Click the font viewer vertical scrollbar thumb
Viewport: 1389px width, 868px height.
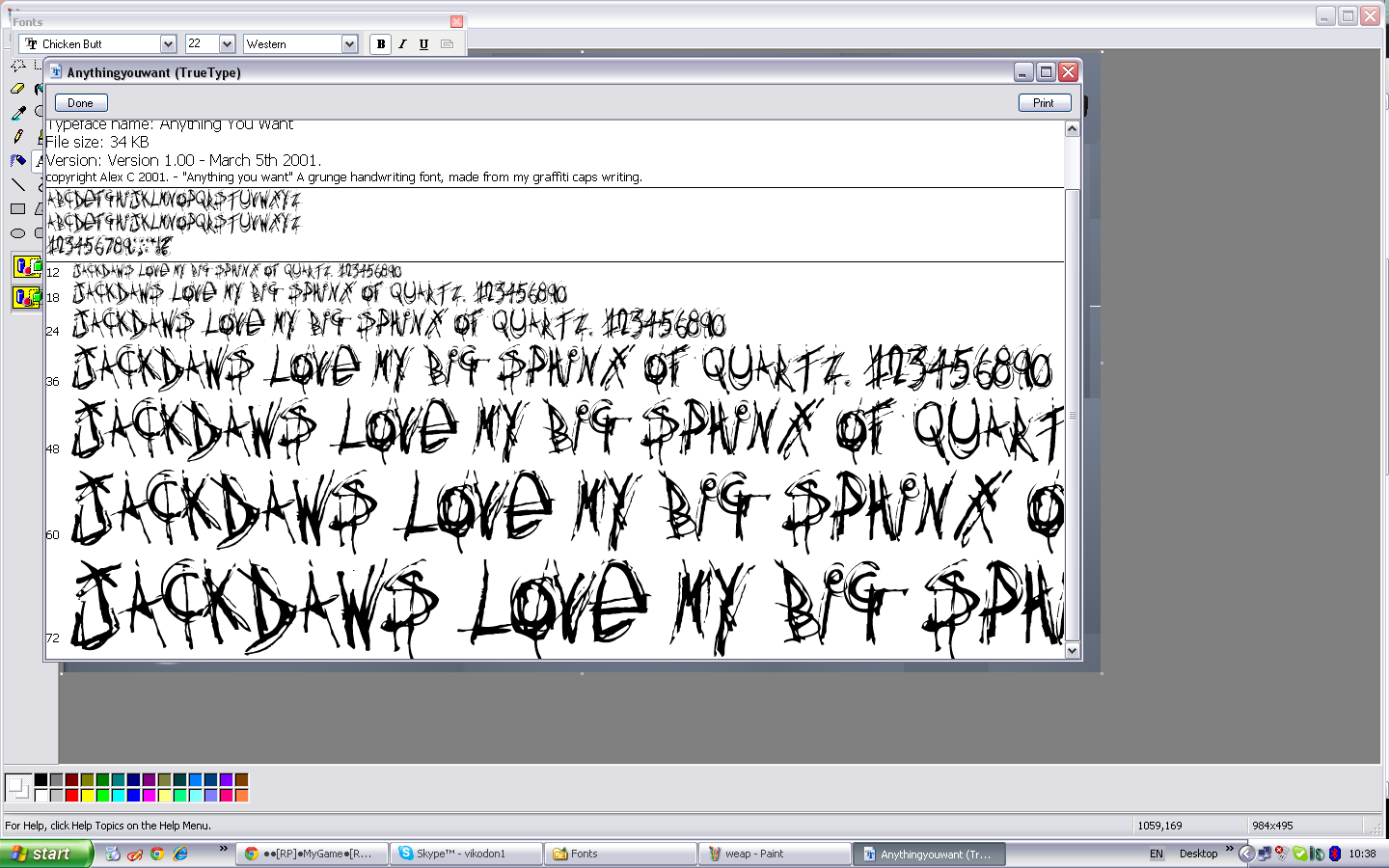click(x=1072, y=415)
